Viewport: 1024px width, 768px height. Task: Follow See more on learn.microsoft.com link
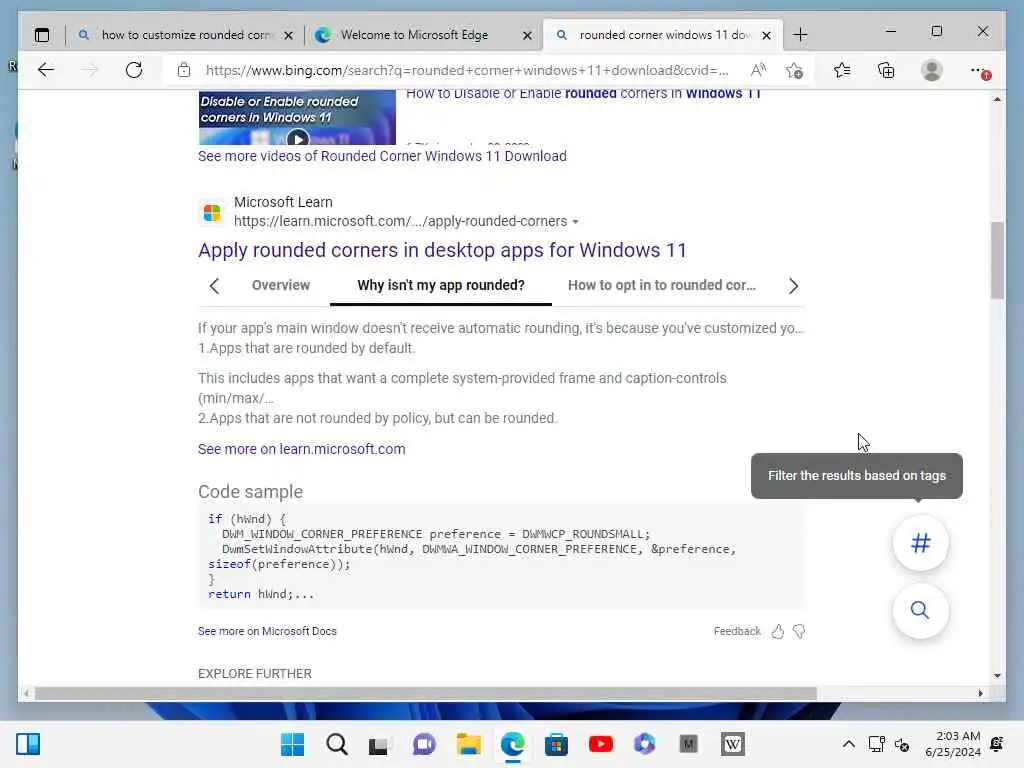[301, 449]
